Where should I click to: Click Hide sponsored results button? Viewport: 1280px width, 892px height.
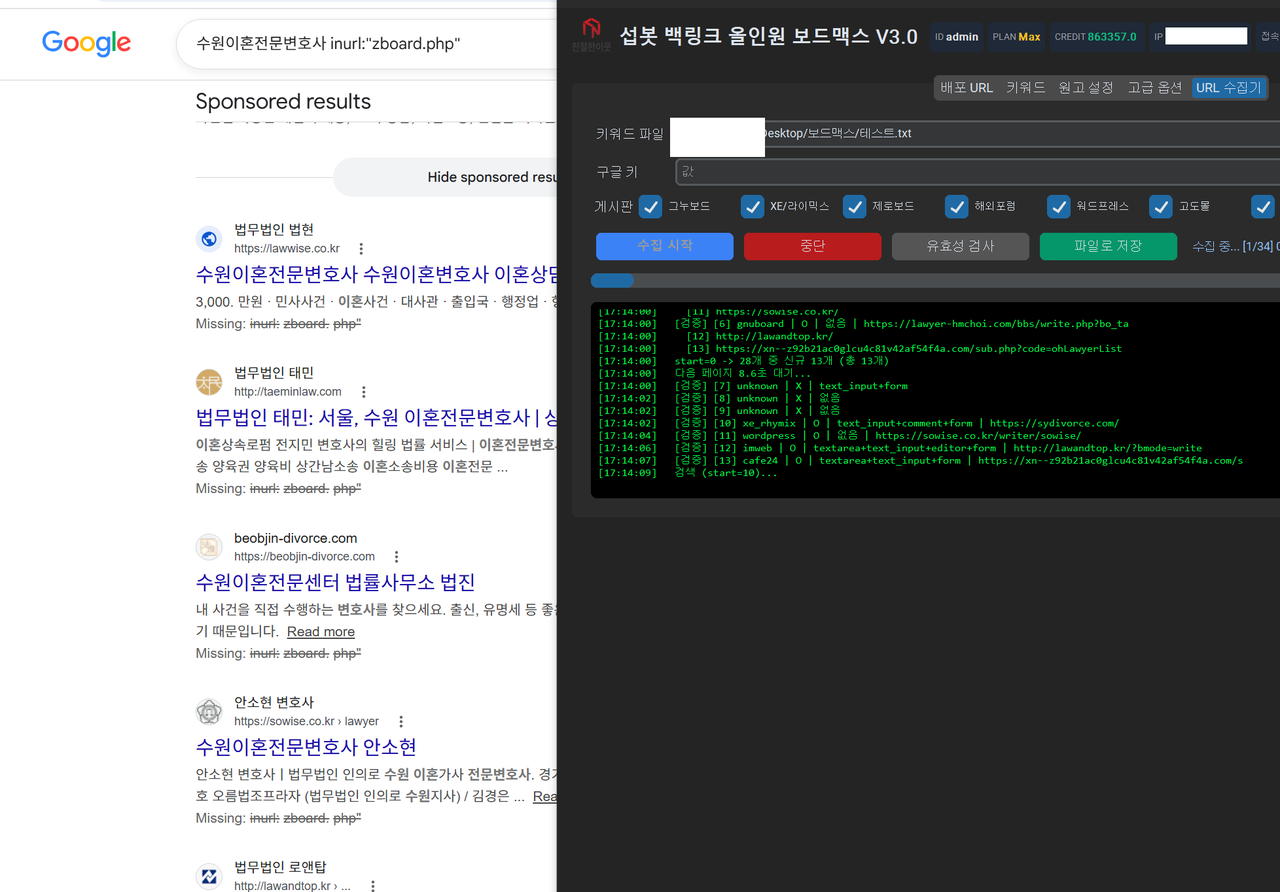click(x=445, y=177)
